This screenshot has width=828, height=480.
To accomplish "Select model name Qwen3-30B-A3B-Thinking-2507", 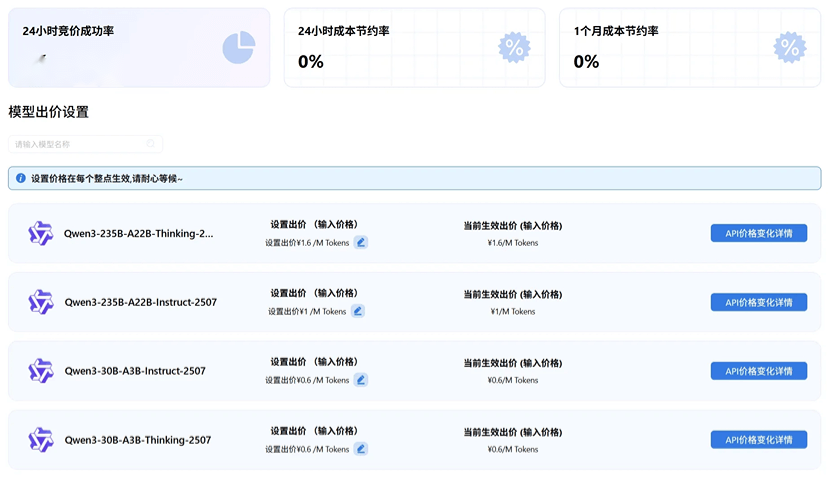I will 138,440.
